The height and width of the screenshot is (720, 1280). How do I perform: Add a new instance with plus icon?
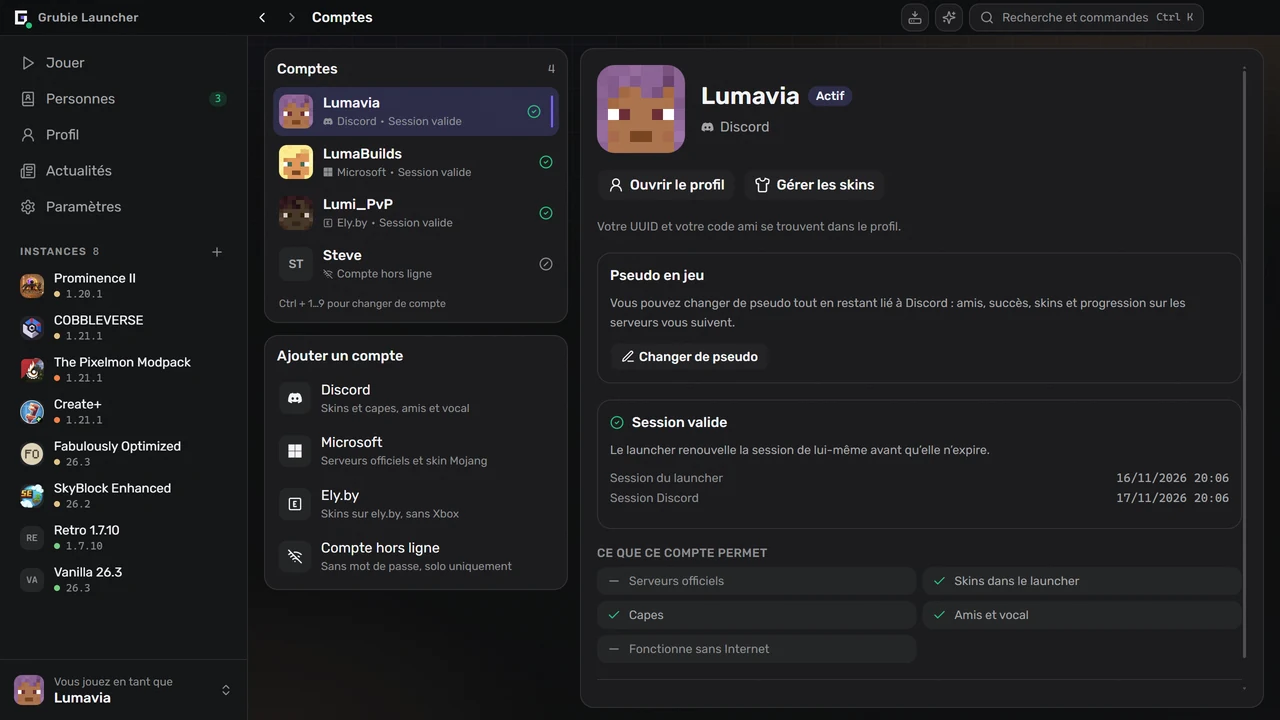pos(217,252)
